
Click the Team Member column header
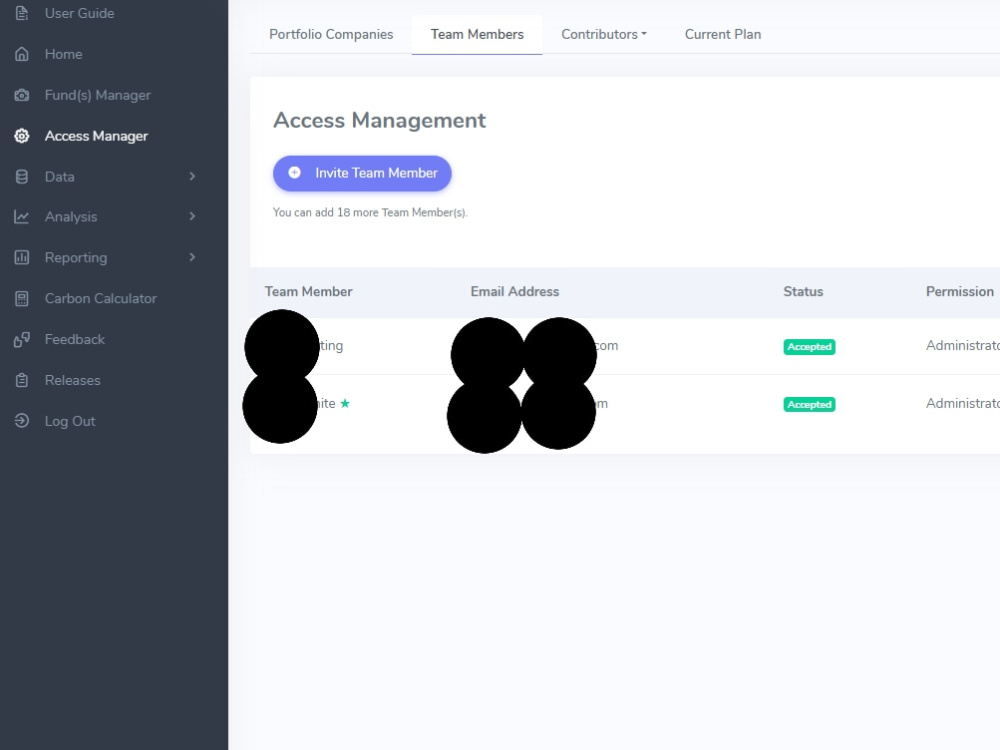coord(309,291)
